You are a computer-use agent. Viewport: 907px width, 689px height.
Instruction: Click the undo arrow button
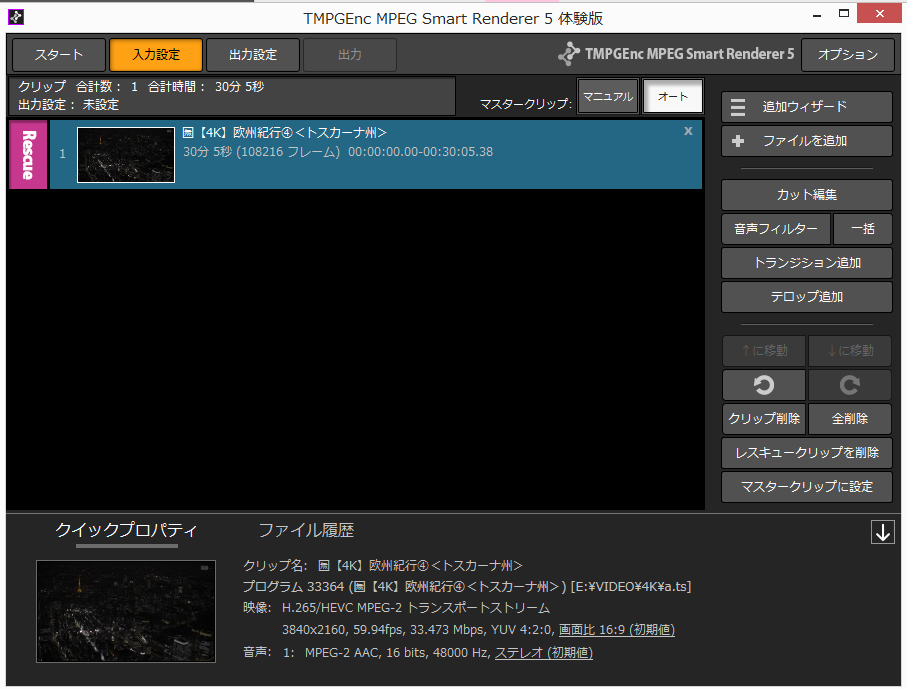coord(764,385)
